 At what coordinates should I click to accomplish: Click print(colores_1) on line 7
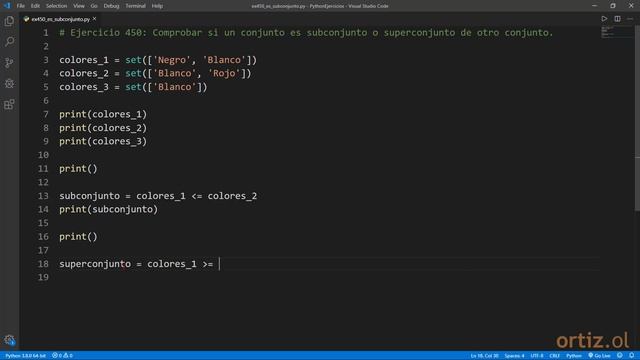[x=103, y=114]
